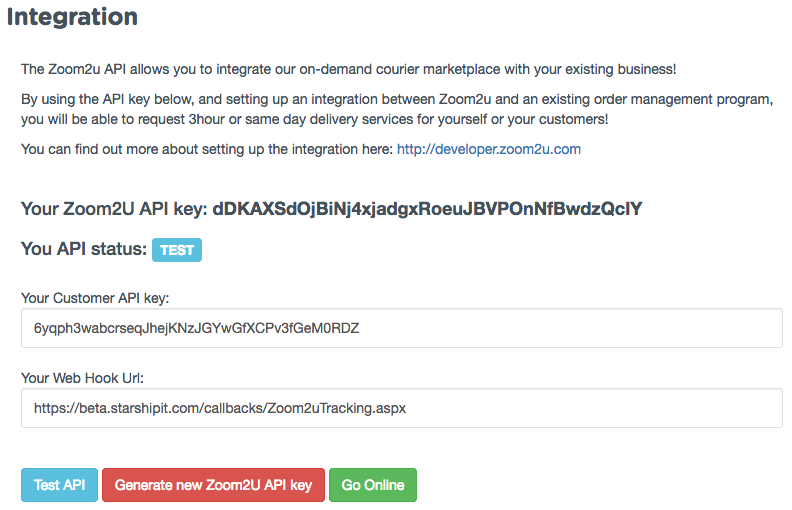Open the developer.zoom2u.com link
The width and height of the screenshot is (792, 510).
(488, 149)
